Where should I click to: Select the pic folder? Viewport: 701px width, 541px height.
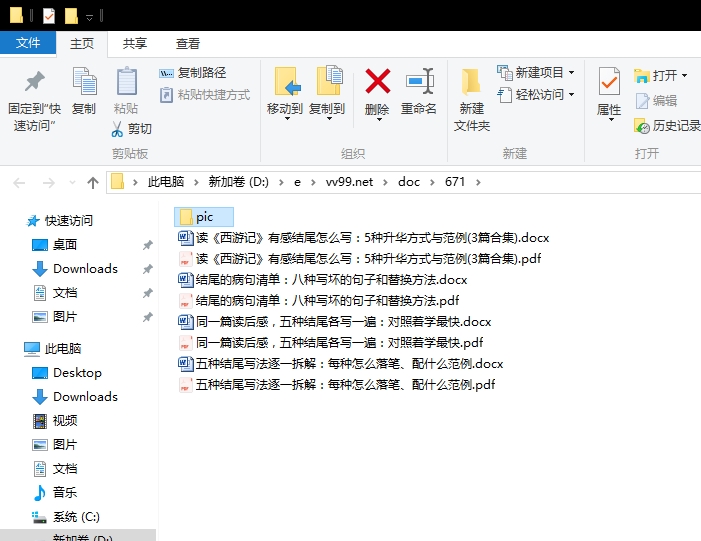coord(204,217)
